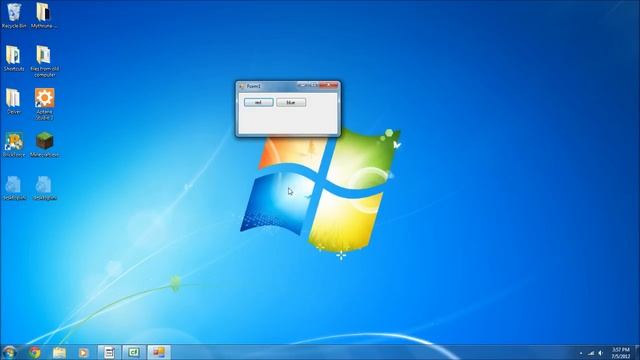The height and width of the screenshot is (360, 640).
Task: Open the network status tray icon
Action: 591,353
